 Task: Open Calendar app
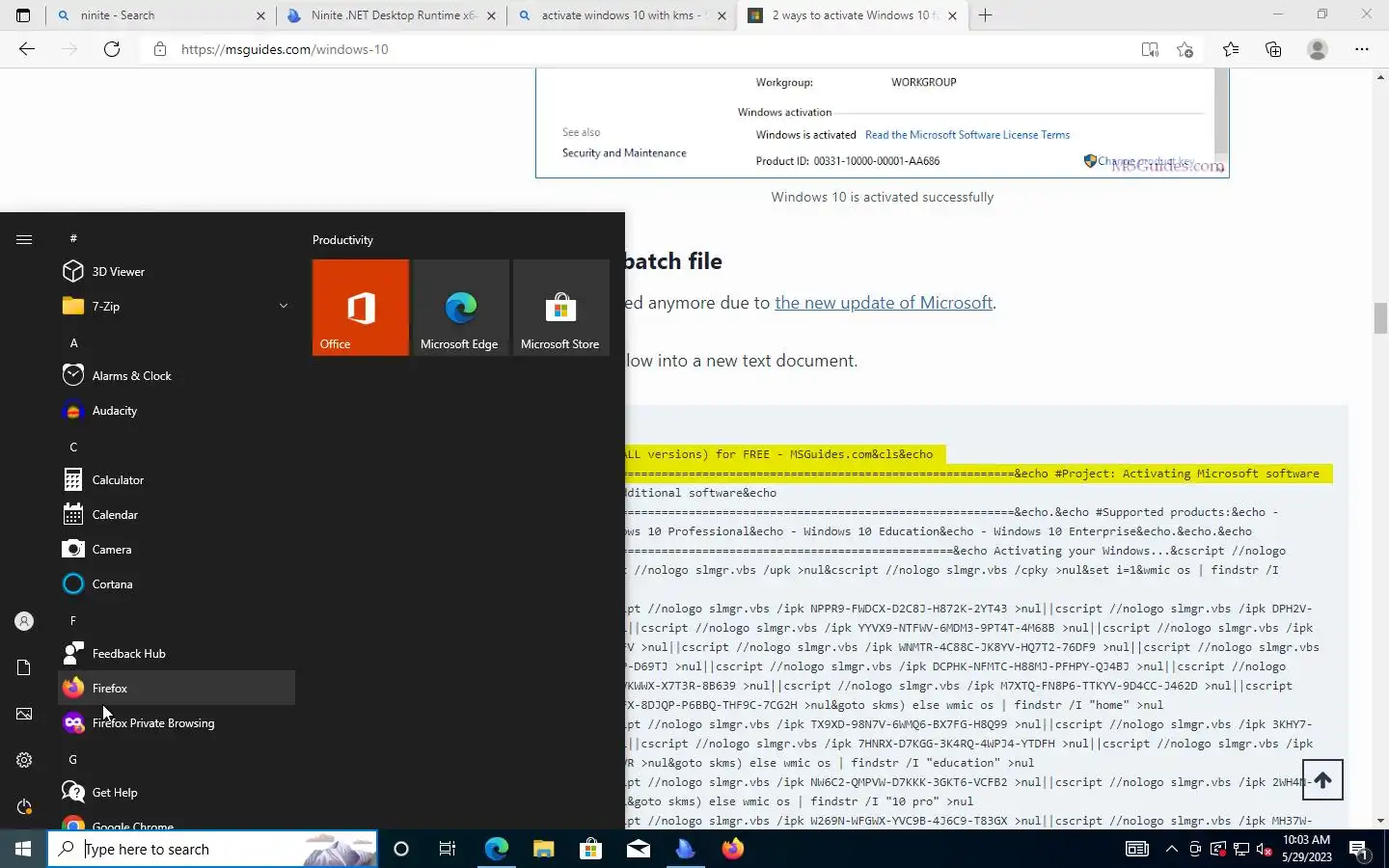click(177, 515)
